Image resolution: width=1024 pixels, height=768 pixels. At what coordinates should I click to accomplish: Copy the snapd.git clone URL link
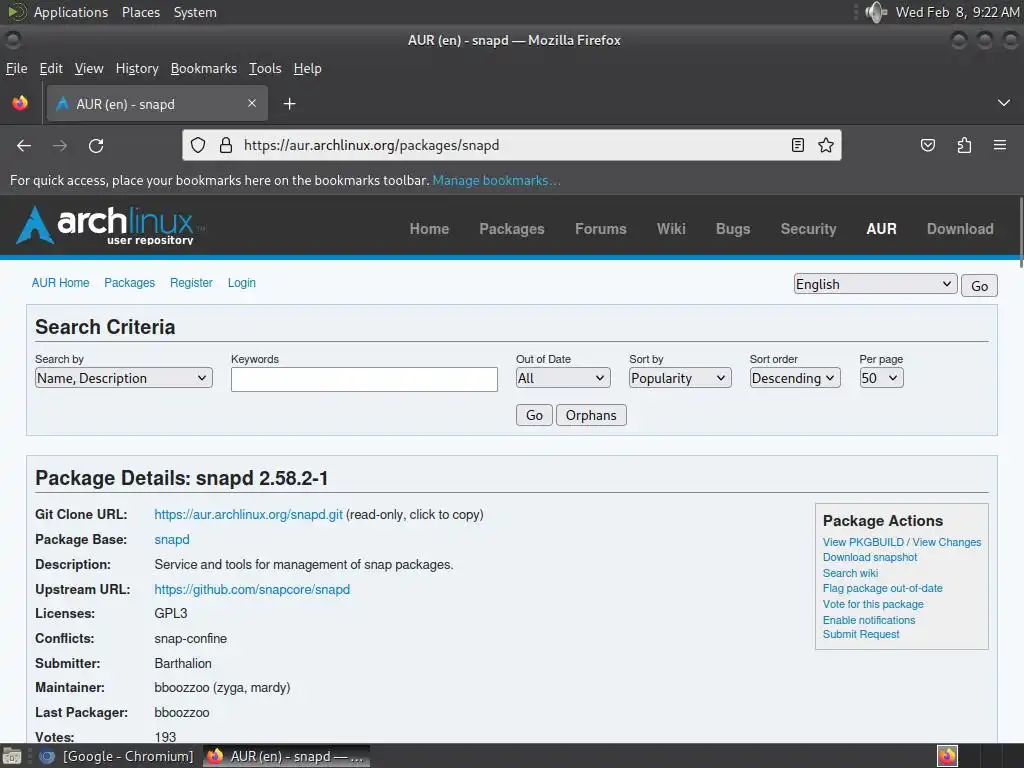[249, 515]
